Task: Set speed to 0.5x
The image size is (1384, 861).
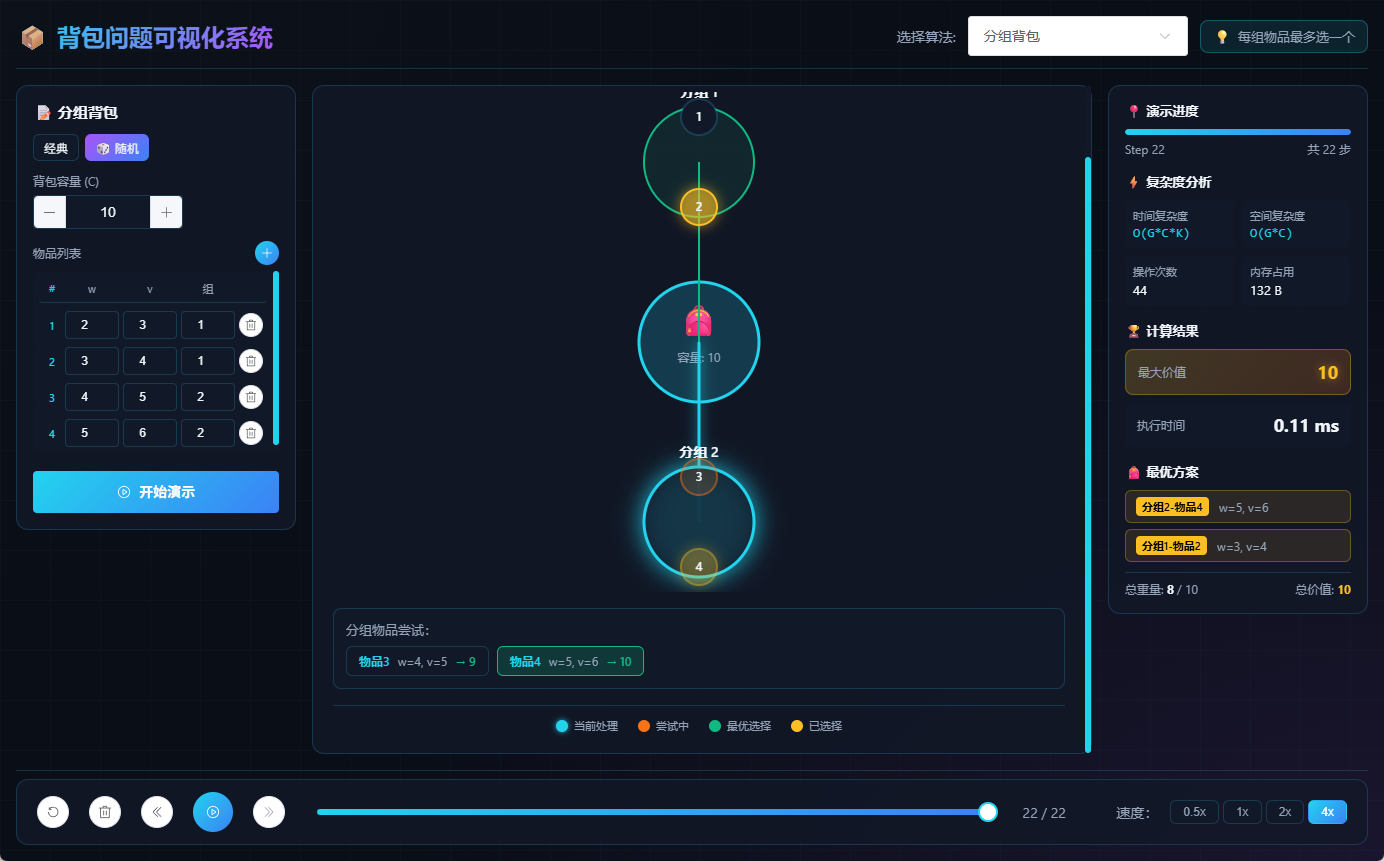Action: click(x=1194, y=812)
